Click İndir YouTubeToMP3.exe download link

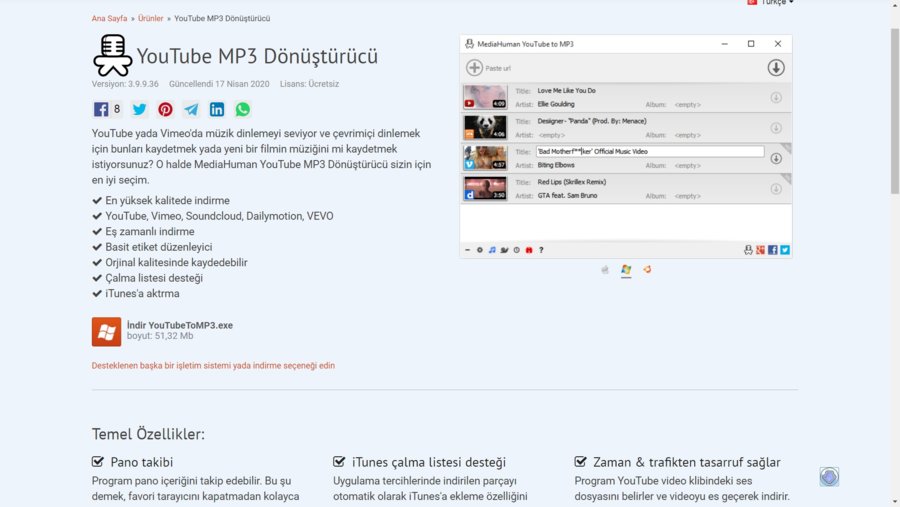180,325
